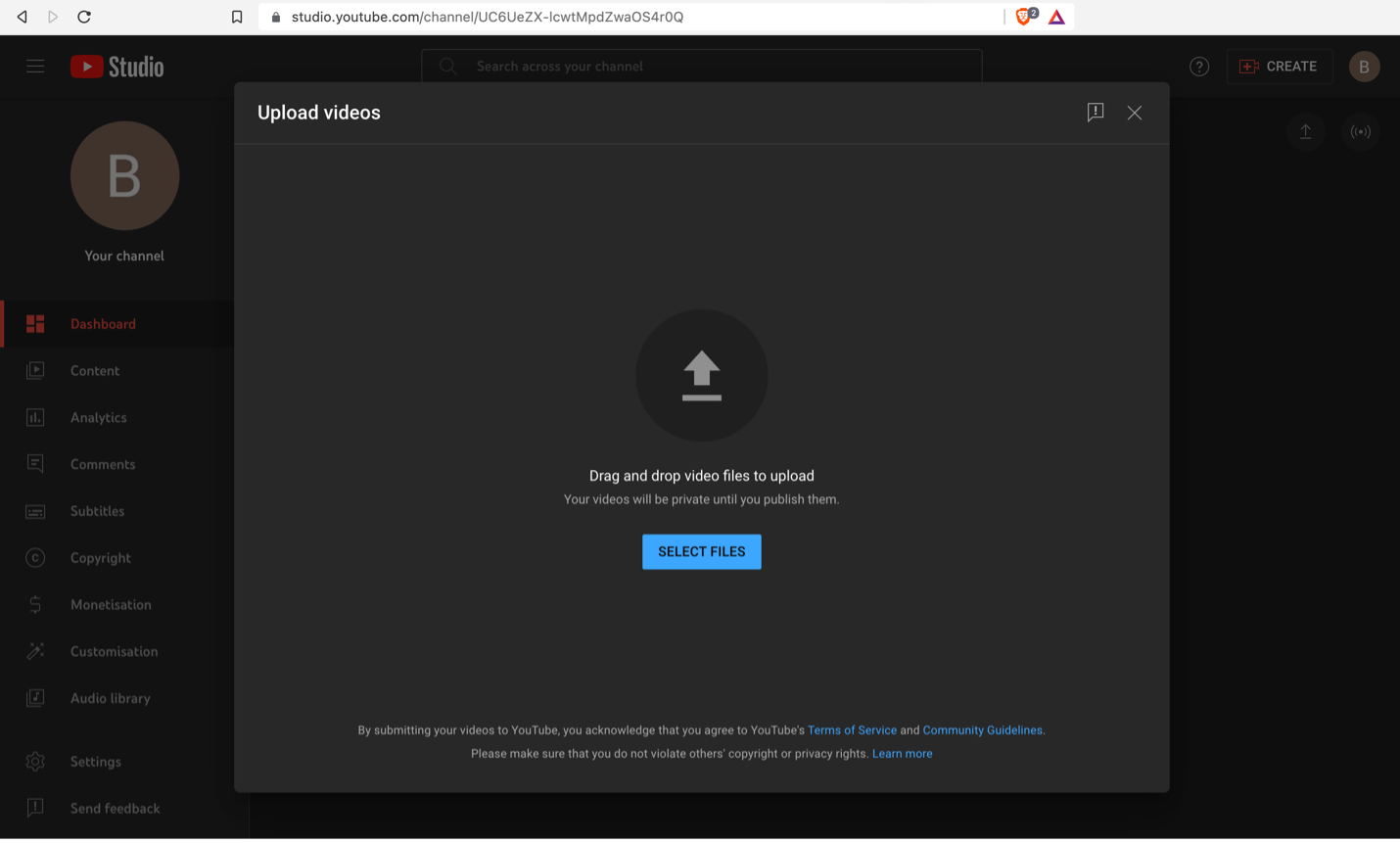The width and height of the screenshot is (1400, 843).
Task: Click the send feedback icon in upload dialog
Action: pos(1095,113)
